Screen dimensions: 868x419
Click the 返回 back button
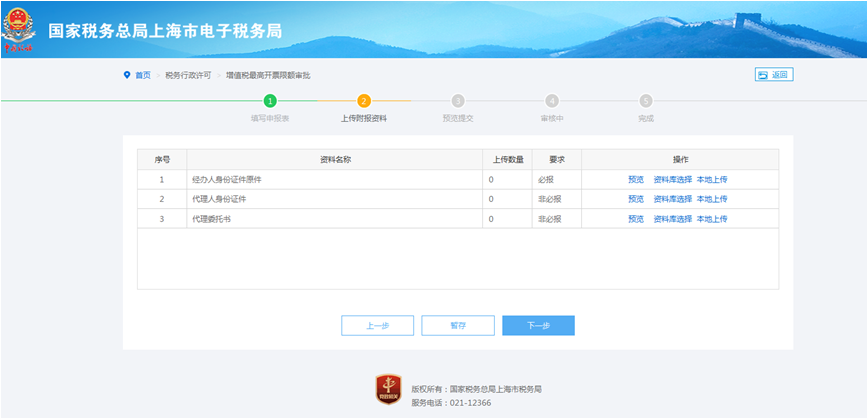pyautogui.click(x=773, y=75)
